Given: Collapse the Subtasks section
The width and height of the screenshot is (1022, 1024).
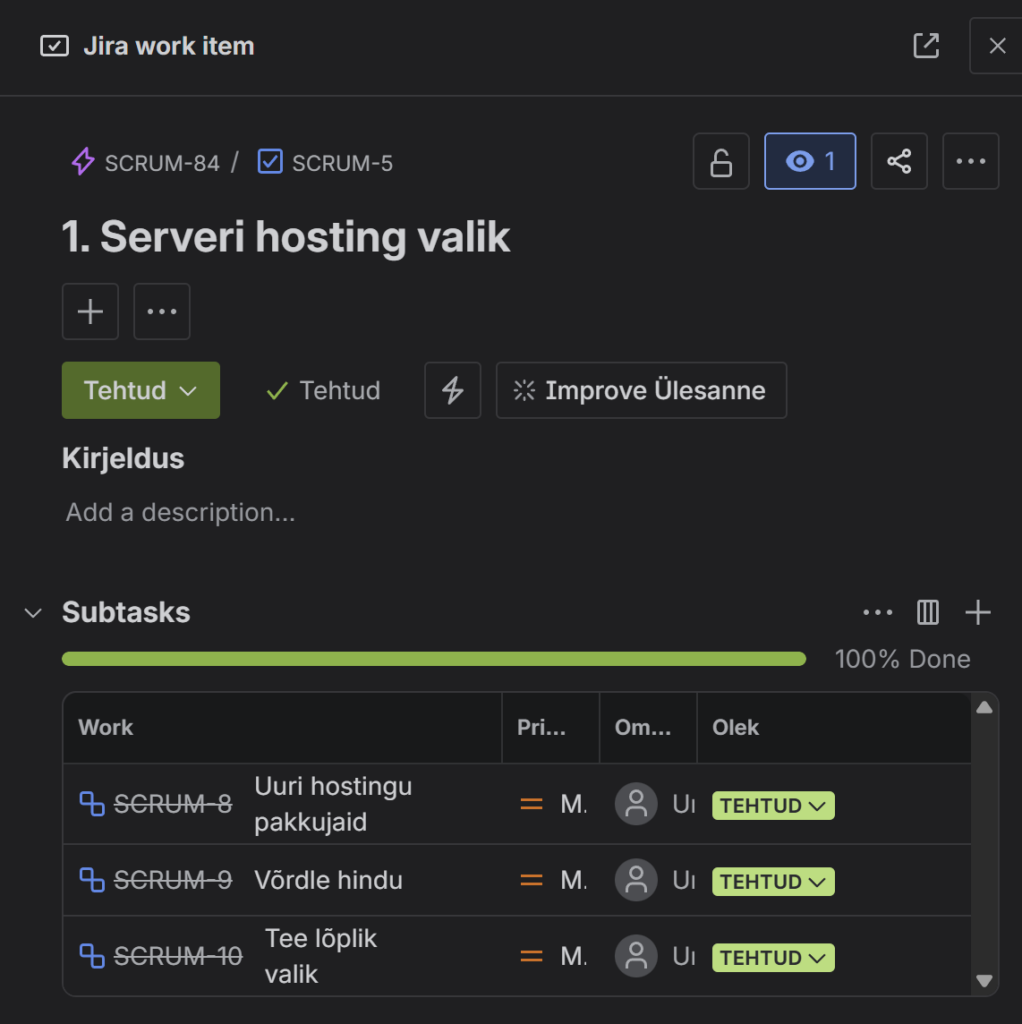Looking at the screenshot, I should 34,613.
